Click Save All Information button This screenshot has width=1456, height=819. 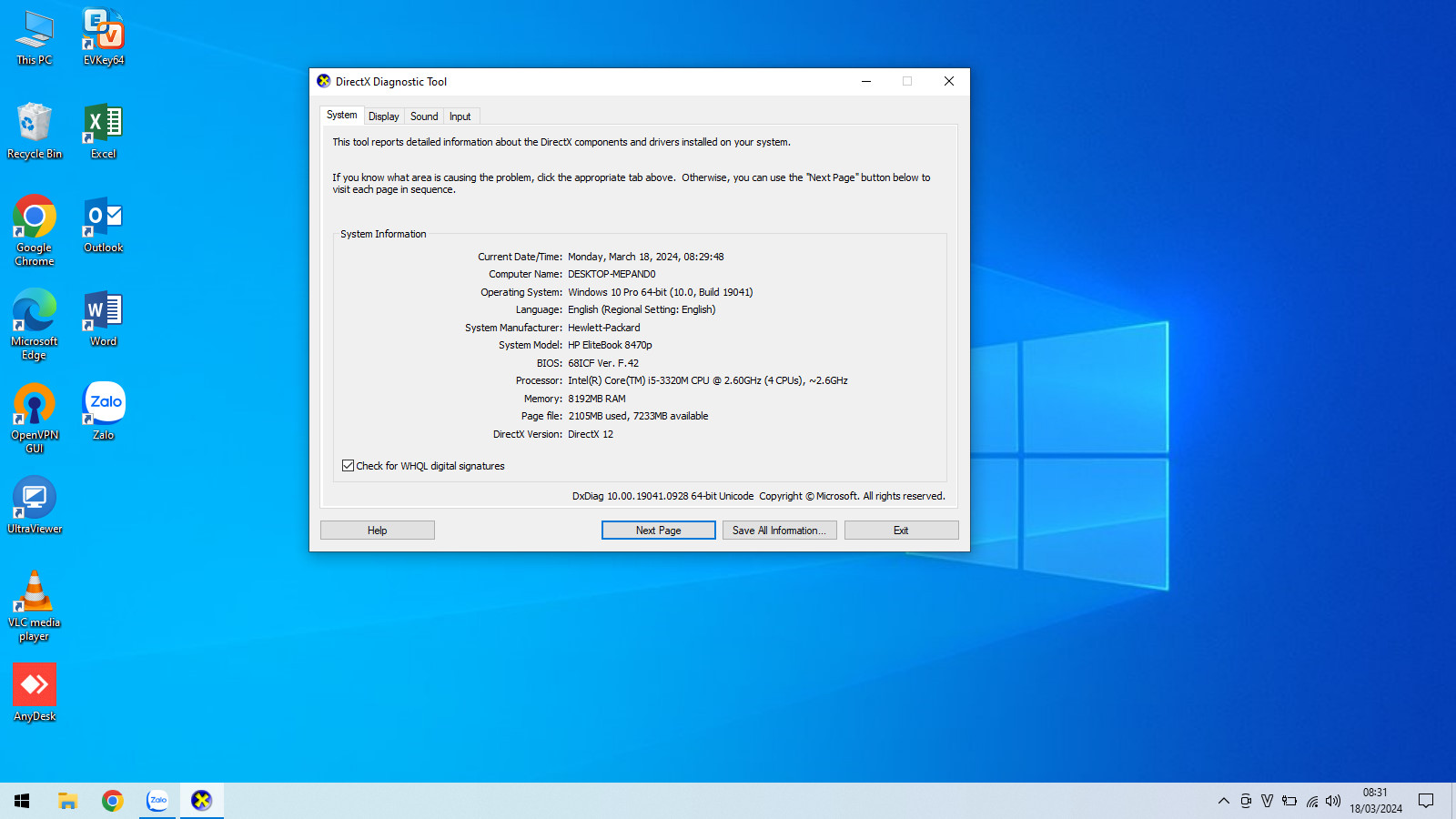pos(780,531)
